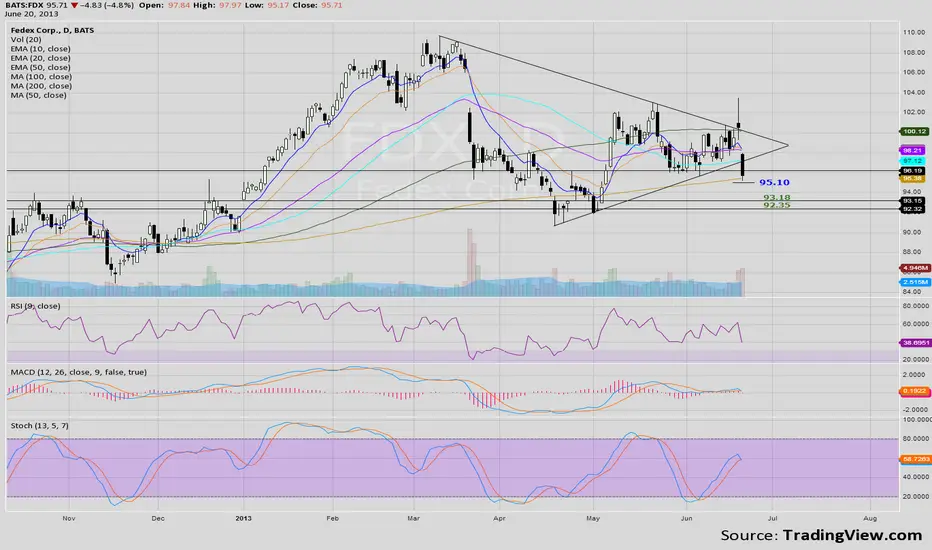Click the 'Jul' label on time axis
This screenshot has height=550, width=932.
click(x=772, y=518)
